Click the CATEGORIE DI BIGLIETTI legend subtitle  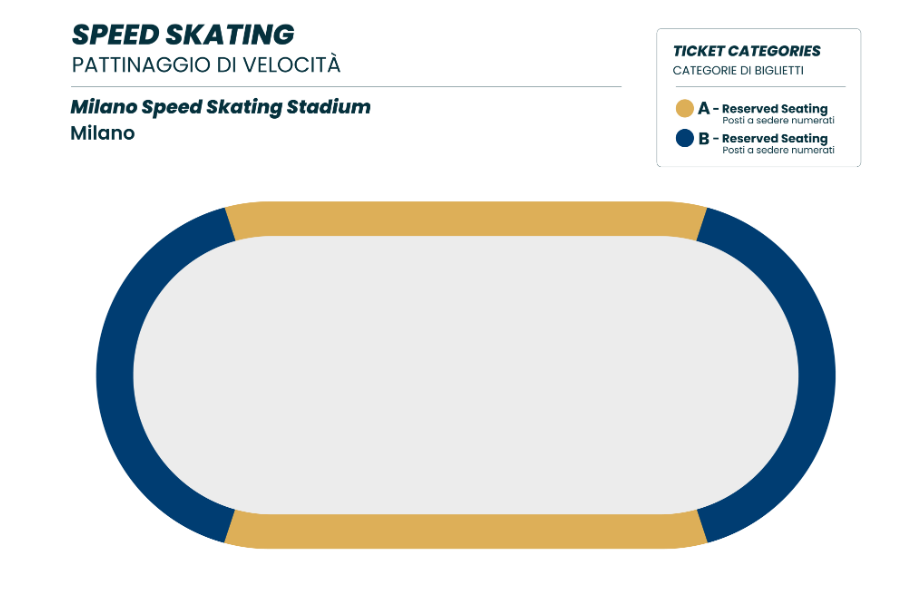(738, 71)
